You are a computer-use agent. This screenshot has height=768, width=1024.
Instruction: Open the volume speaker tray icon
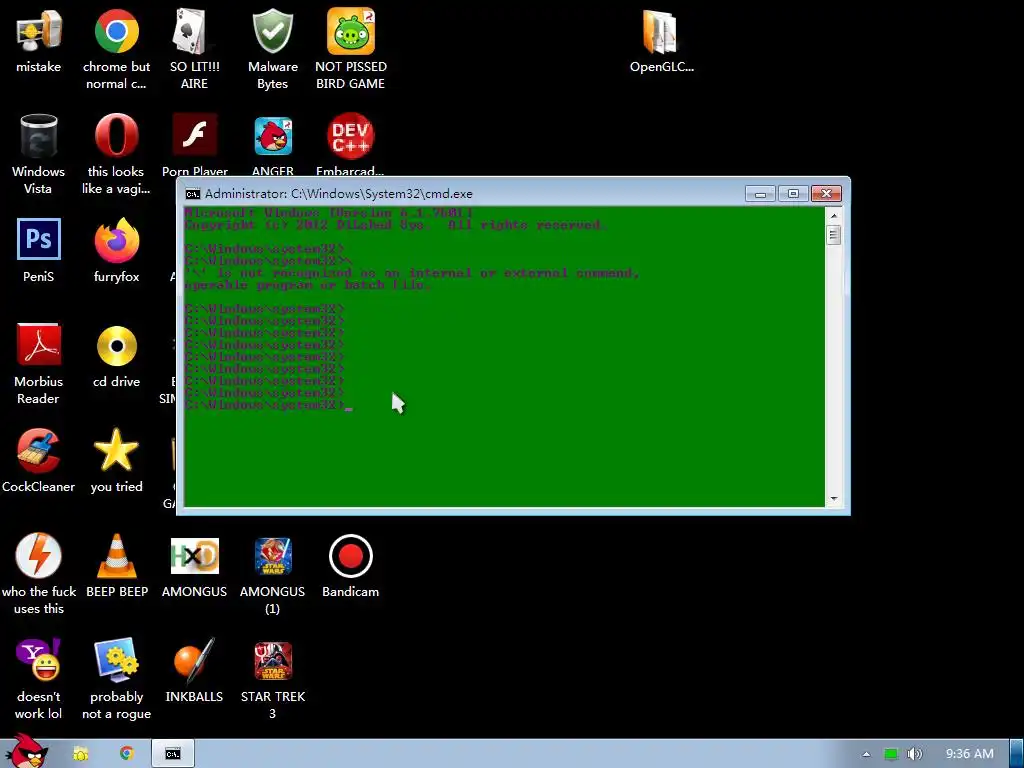[915, 754]
